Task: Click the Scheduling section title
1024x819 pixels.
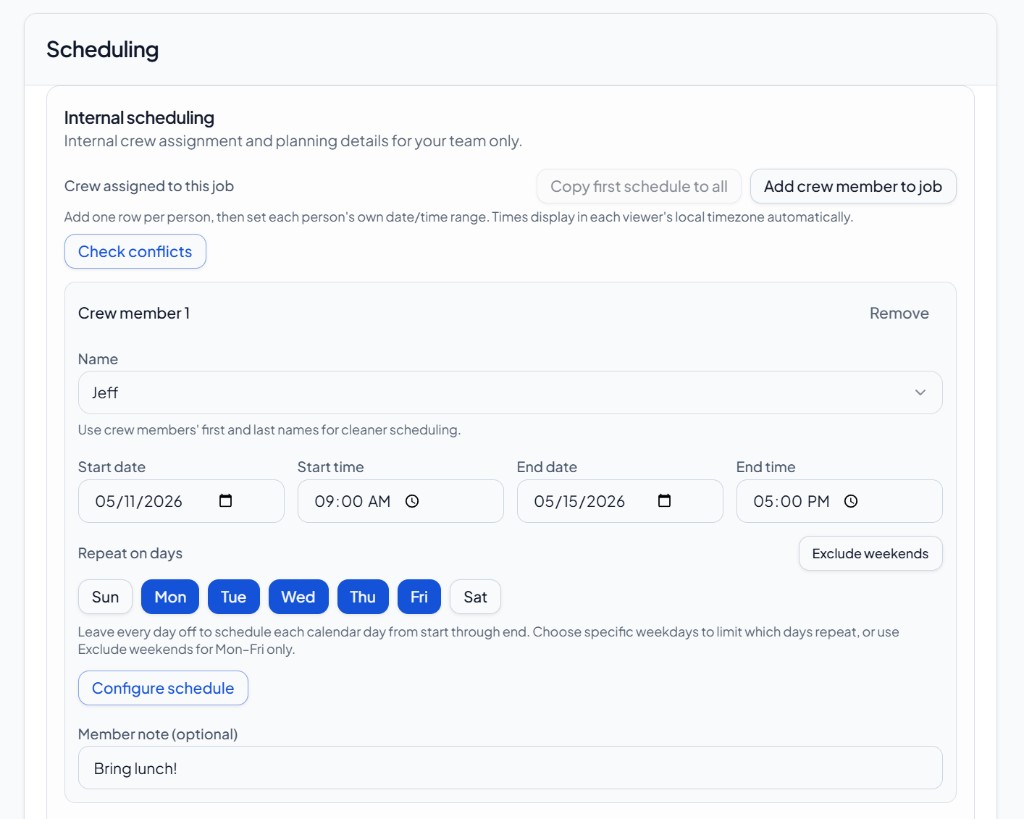Action: click(103, 50)
